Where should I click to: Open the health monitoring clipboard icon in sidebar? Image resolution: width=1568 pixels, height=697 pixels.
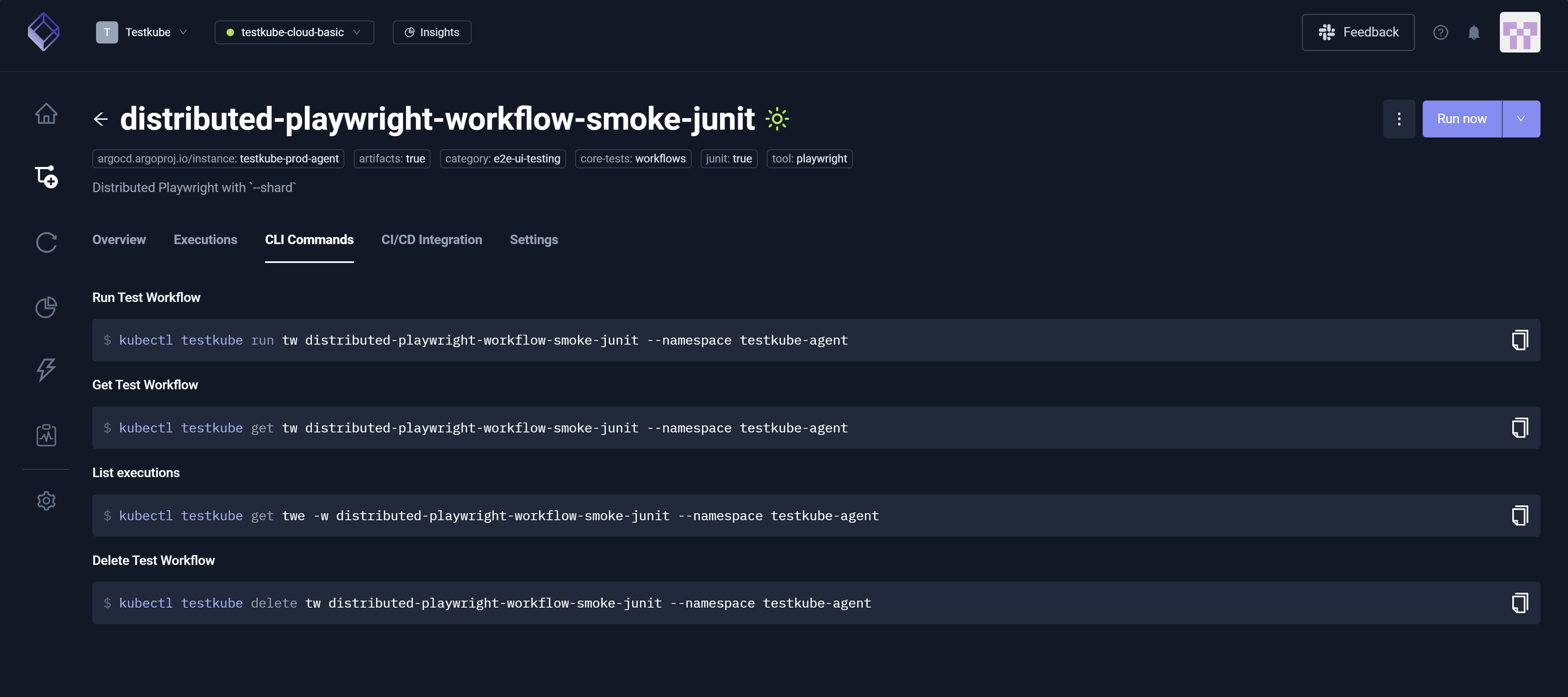tap(46, 435)
